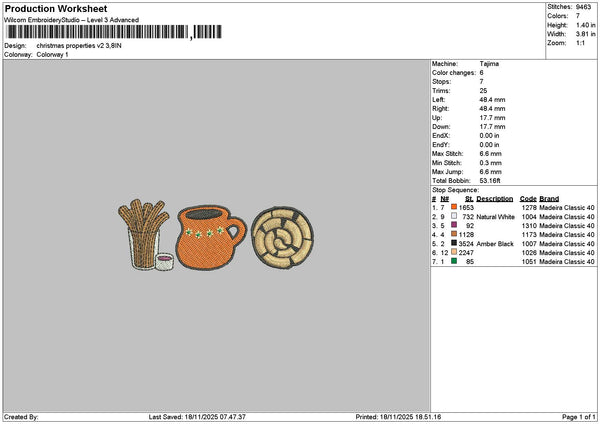Click the Natural White swatch in stop 2
The width and height of the screenshot is (600, 424).
[x=454, y=216]
